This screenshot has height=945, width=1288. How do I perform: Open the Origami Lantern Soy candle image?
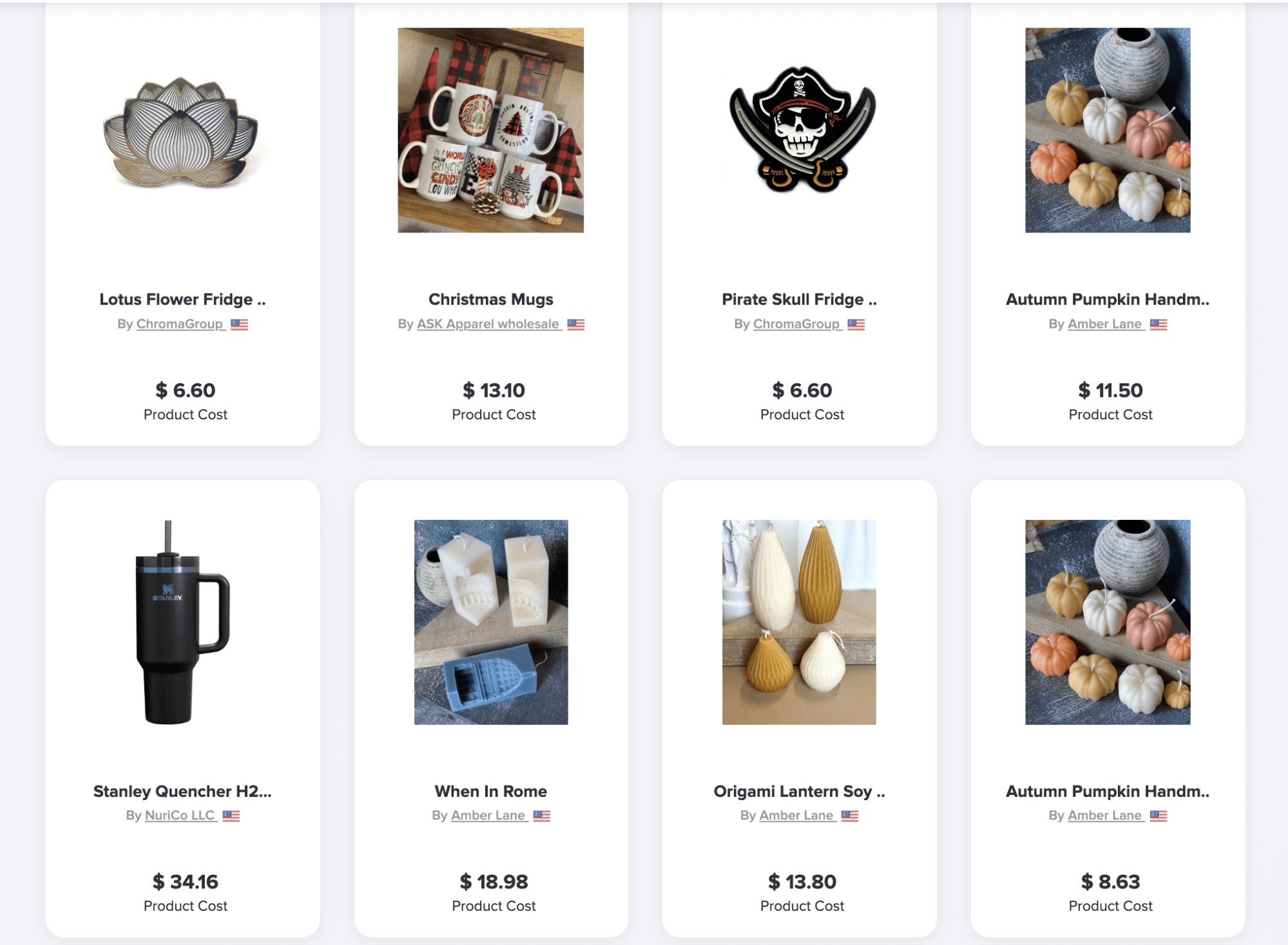799,622
